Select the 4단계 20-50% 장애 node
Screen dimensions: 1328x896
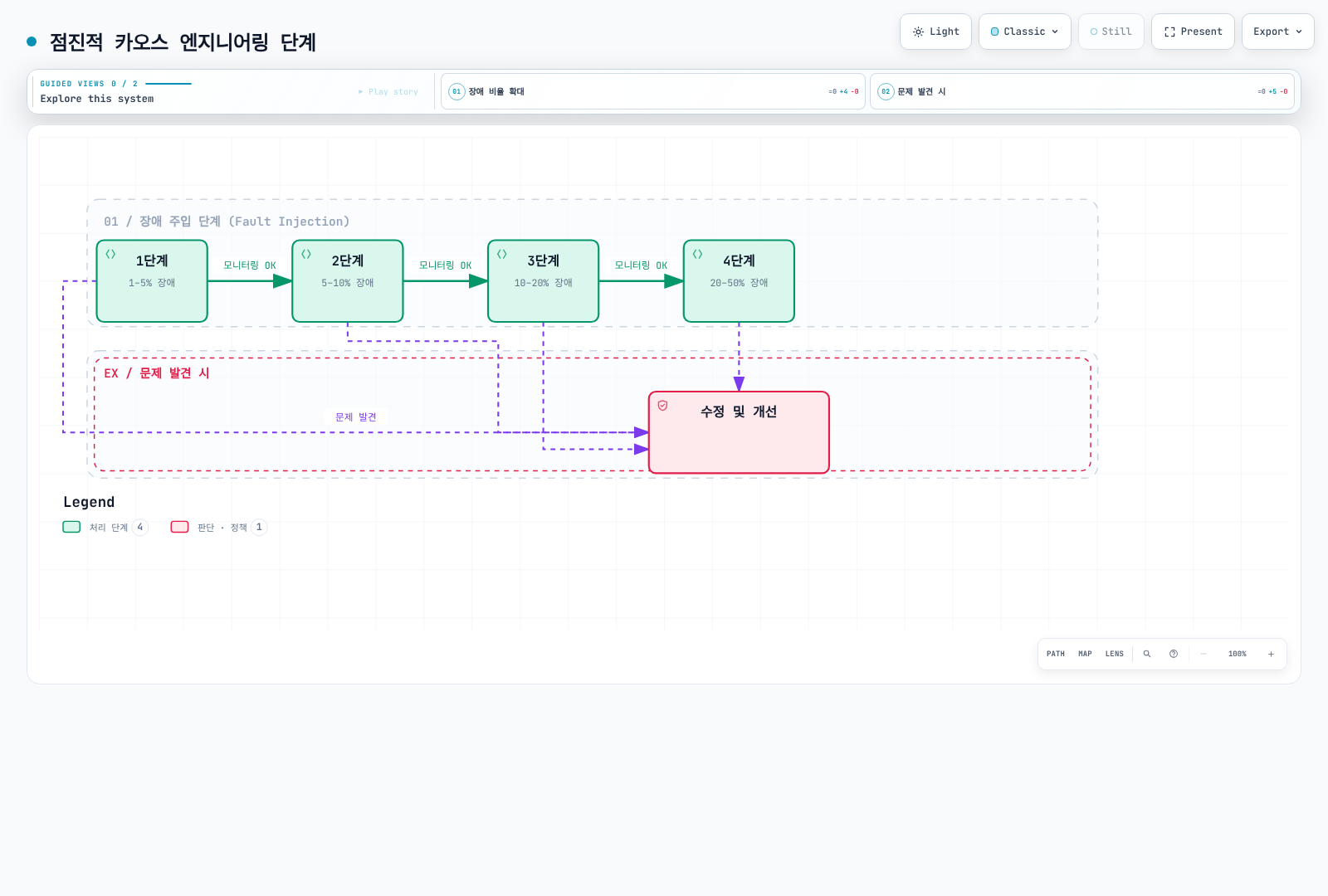(x=739, y=281)
